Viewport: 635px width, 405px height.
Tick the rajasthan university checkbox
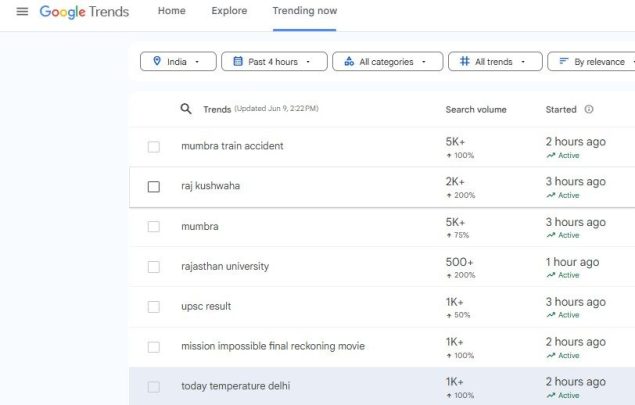(153, 267)
